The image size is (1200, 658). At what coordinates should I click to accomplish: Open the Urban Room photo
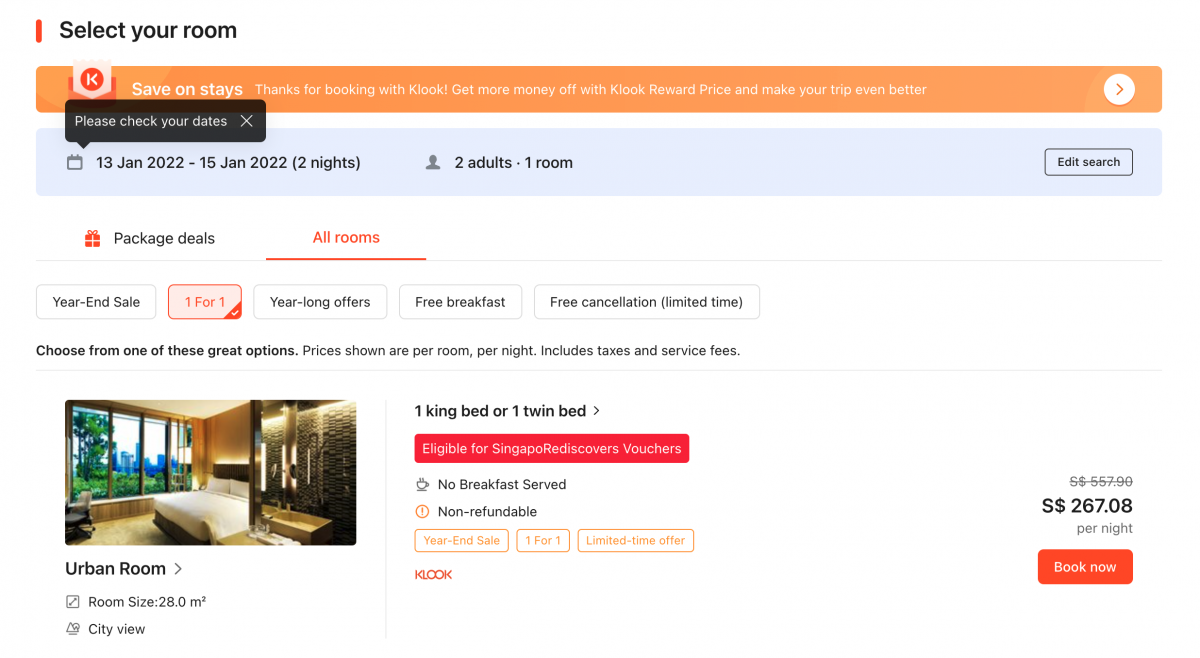click(x=211, y=473)
